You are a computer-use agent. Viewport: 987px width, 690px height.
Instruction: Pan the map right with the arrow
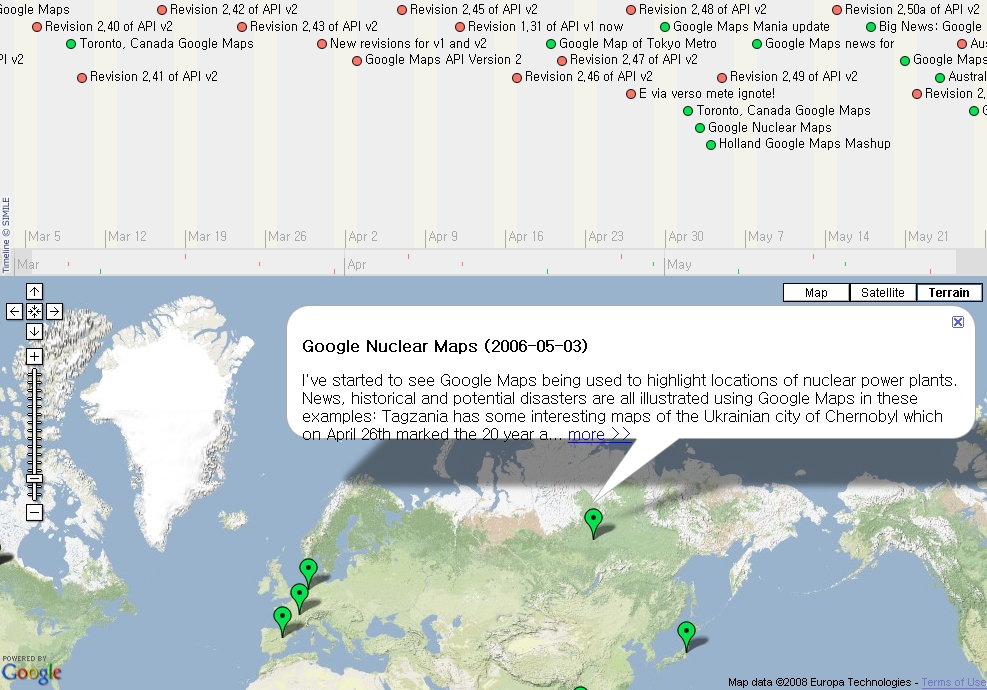click(x=54, y=312)
